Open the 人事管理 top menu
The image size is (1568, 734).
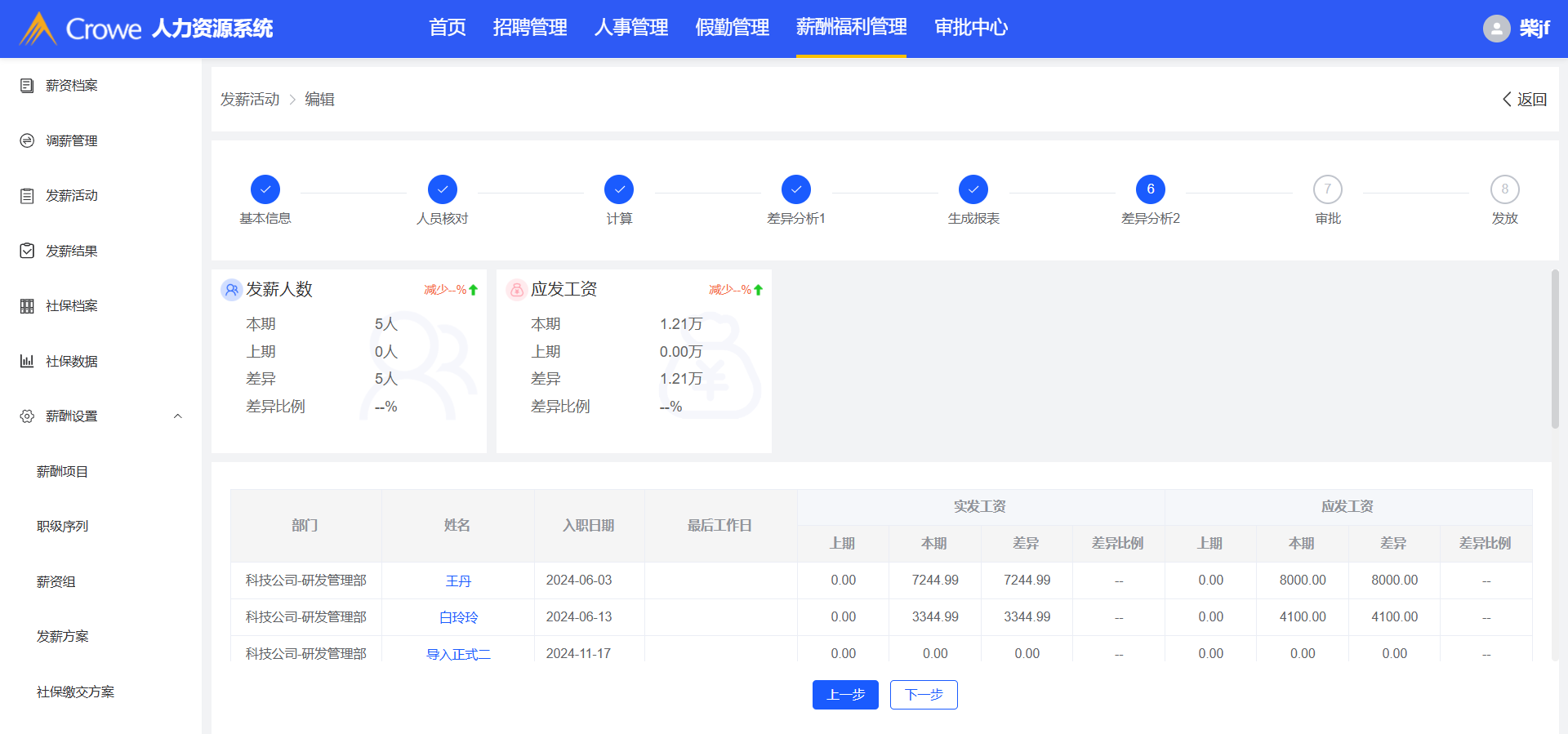coord(630,28)
